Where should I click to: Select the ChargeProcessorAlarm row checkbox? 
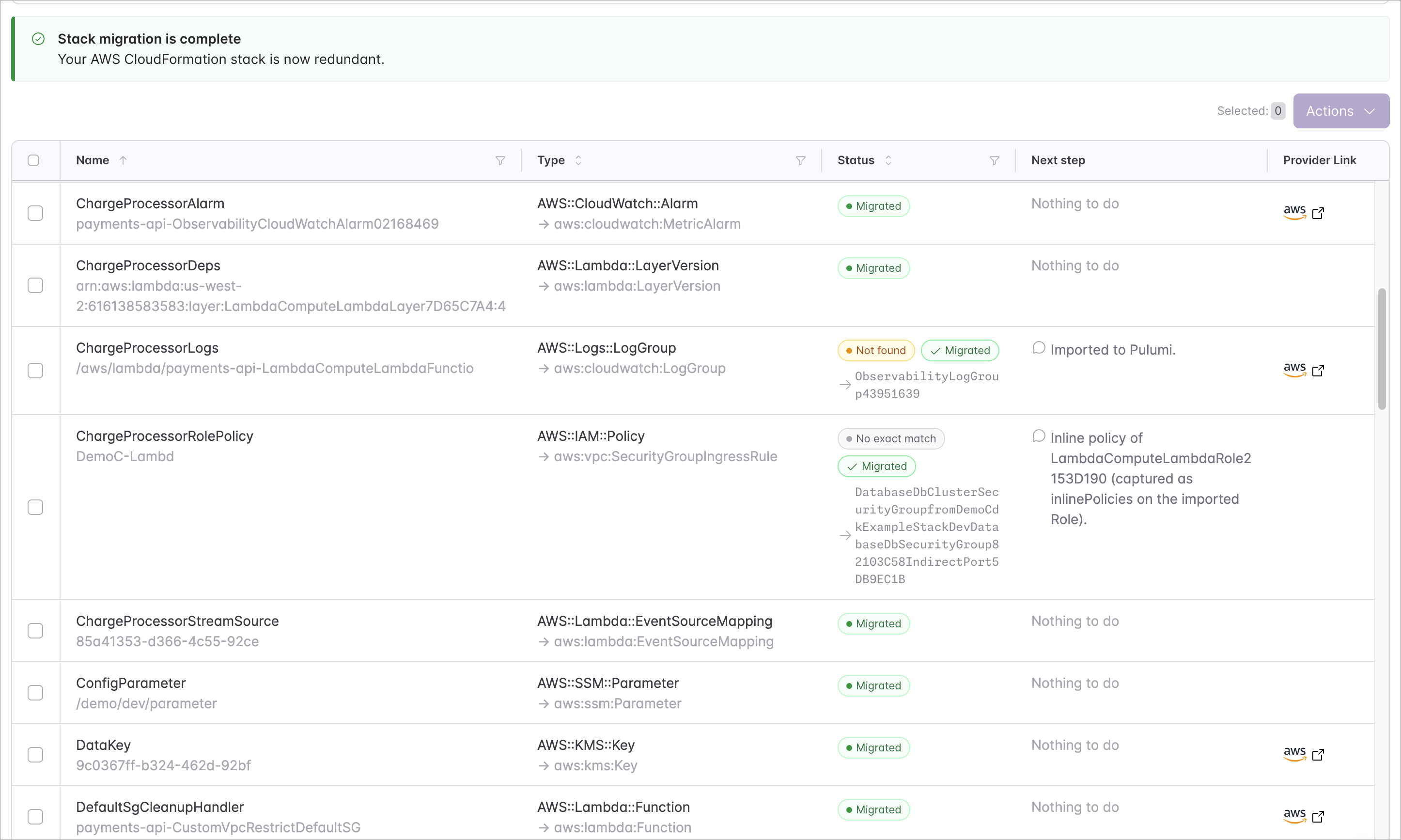35,213
